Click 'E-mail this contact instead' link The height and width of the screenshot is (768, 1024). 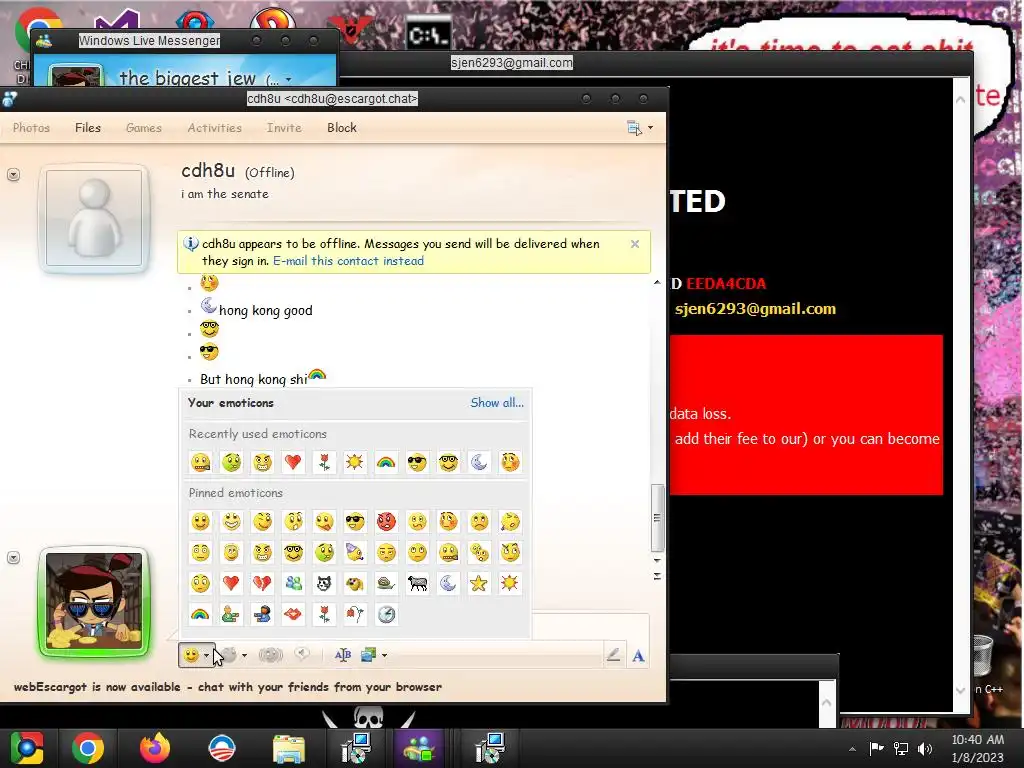point(348,261)
